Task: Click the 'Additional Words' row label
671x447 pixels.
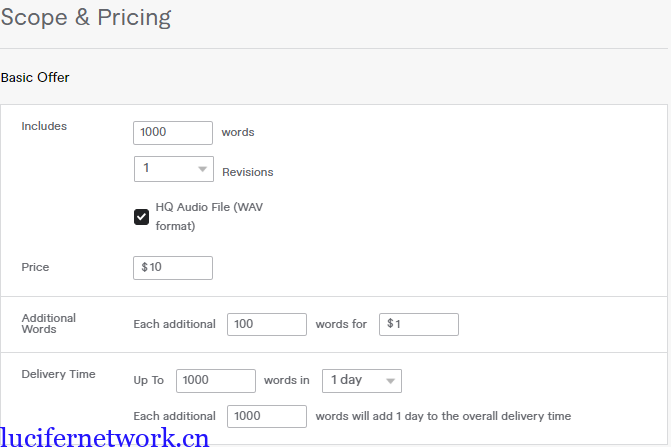Action: coord(48,323)
